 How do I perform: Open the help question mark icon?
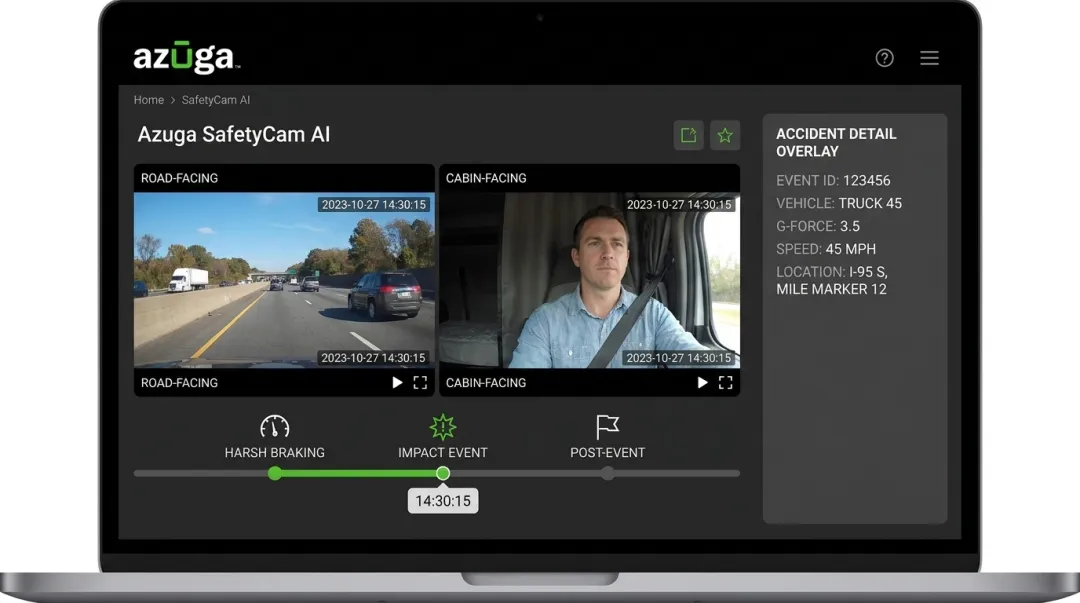point(884,58)
